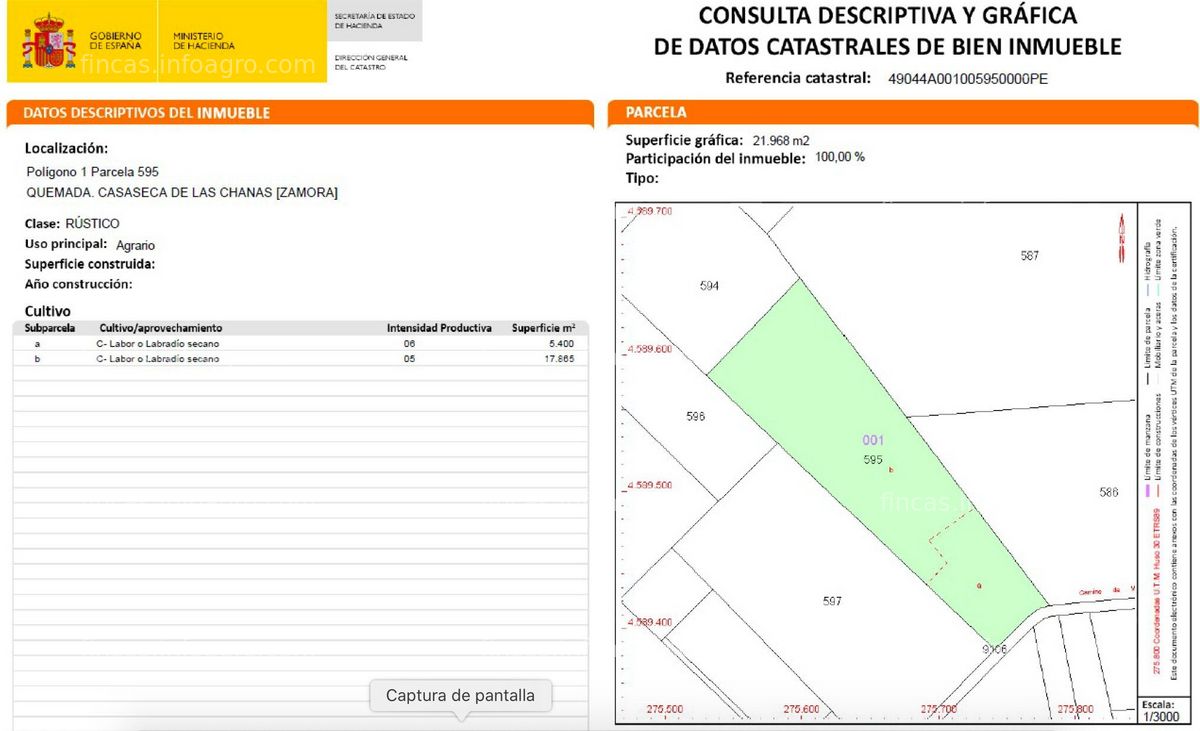
Task: Select the cadastral reference number 49044A001005950000PE
Action: pos(968,79)
